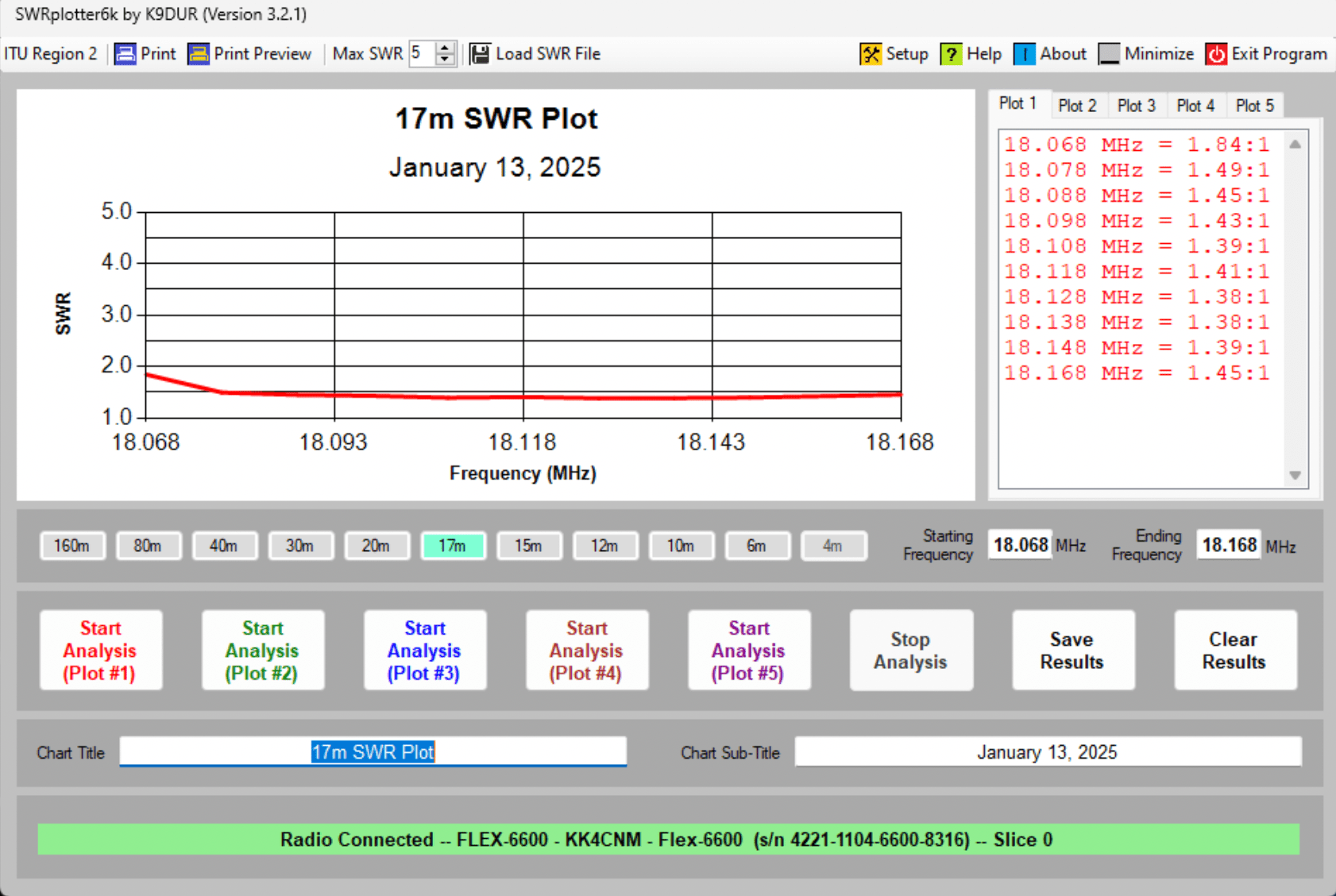Viewport: 1336px width, 896px height.
Task: Click the Print printer icon
Action: 125,54
